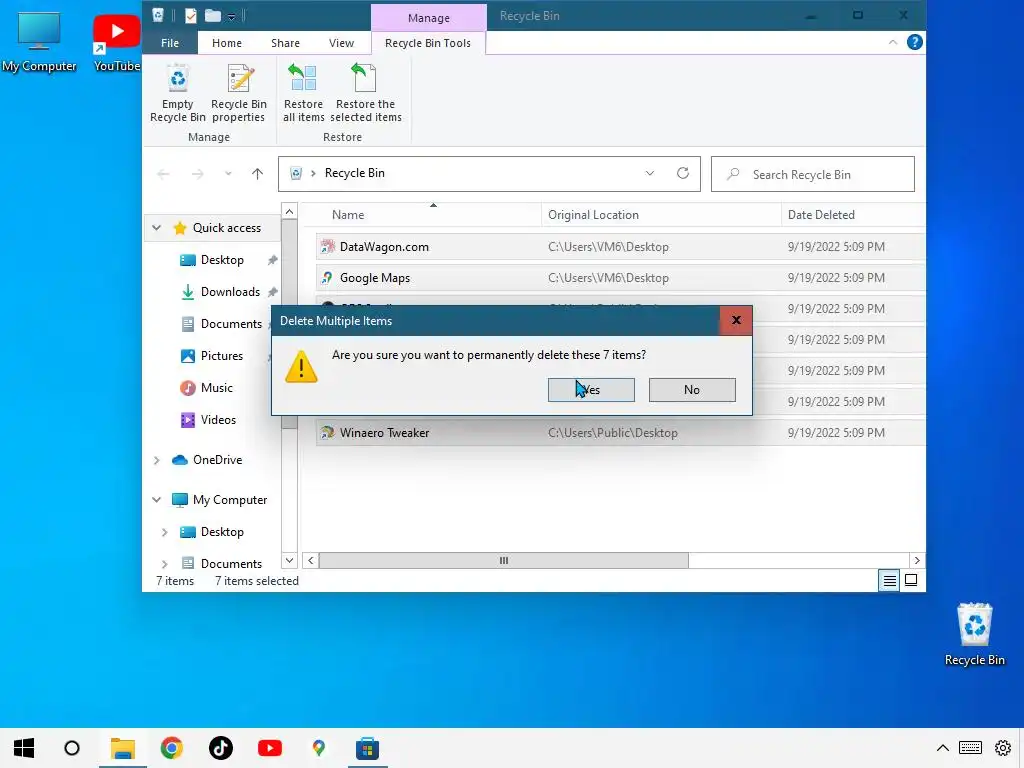Image resolution: width=1024 pixels, height=768 pixels.
Task: Confirm deletion with the Yes button
Action: pyautogui.click(x=591, y=390)
